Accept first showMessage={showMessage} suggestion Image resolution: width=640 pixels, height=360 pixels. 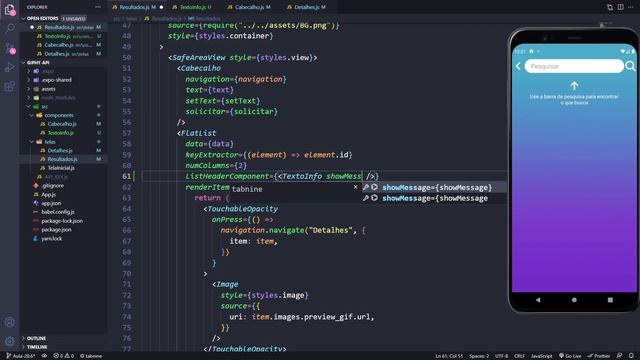coord(434,187)
